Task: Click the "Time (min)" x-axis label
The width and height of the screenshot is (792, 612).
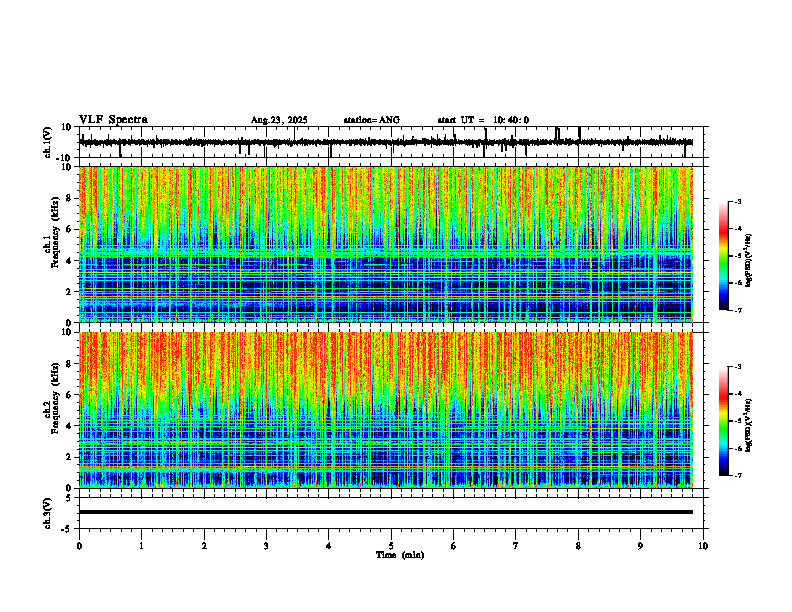Action: pos(400,555)
